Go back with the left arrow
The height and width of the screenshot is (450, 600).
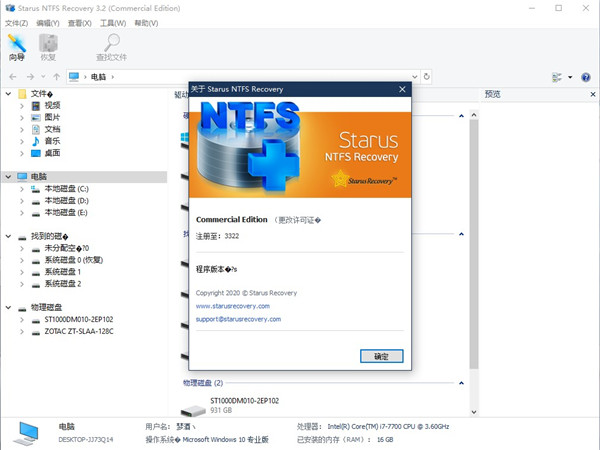click(13, 77)
